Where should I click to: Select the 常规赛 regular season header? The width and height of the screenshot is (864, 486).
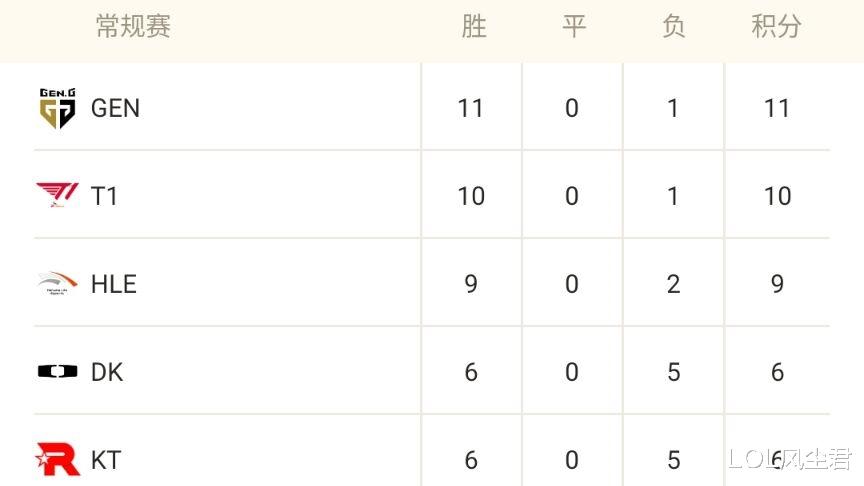pos(133,26)
